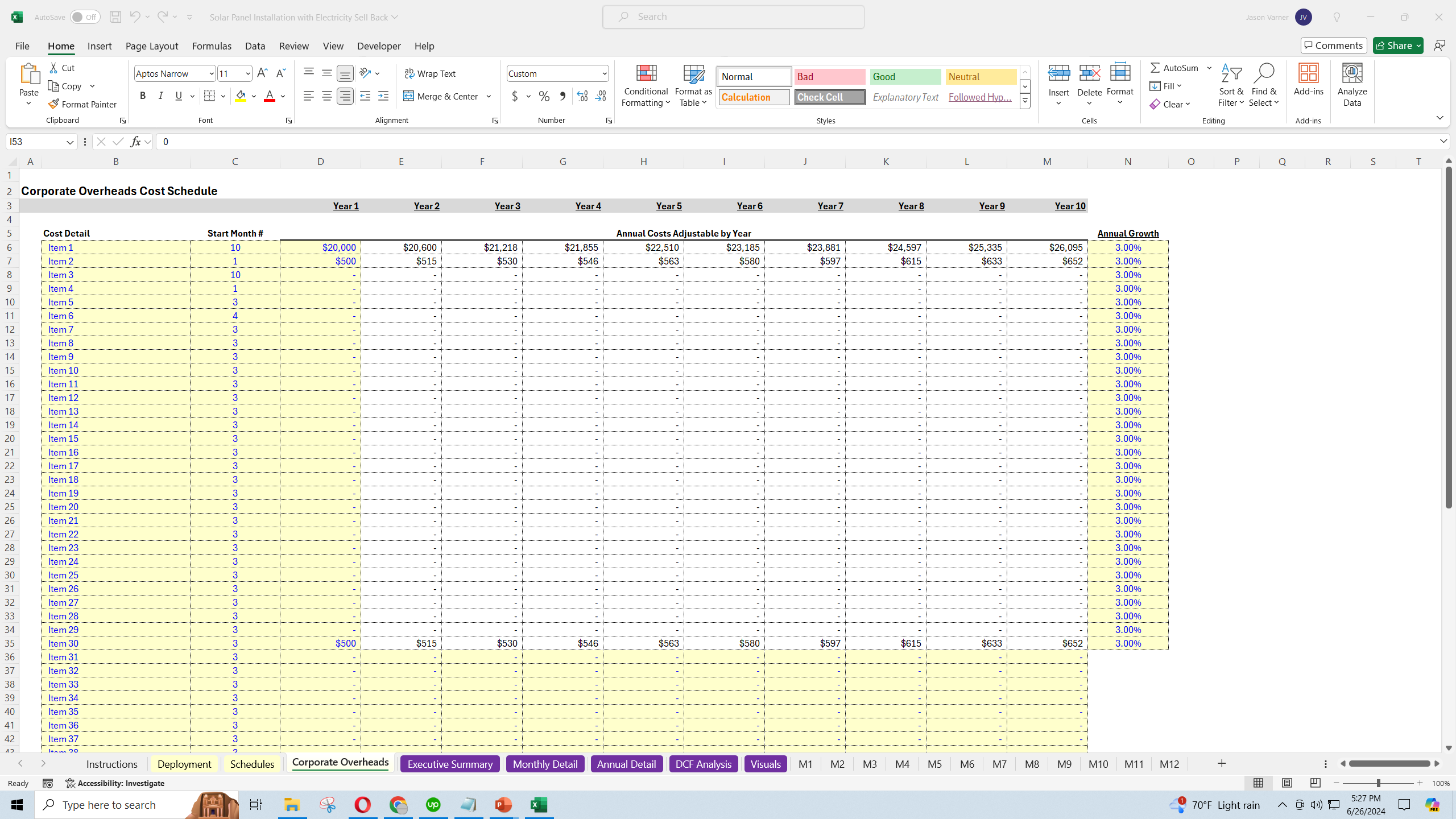Apply yellow Fill Color swatch
The width and height of the screenshot is (1456, 819).
(241, 96)
